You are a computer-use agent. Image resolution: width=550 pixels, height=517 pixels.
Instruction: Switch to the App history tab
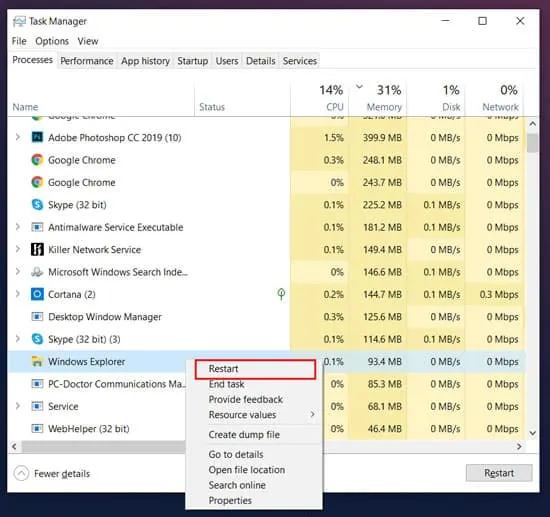[x=145, y=61]
